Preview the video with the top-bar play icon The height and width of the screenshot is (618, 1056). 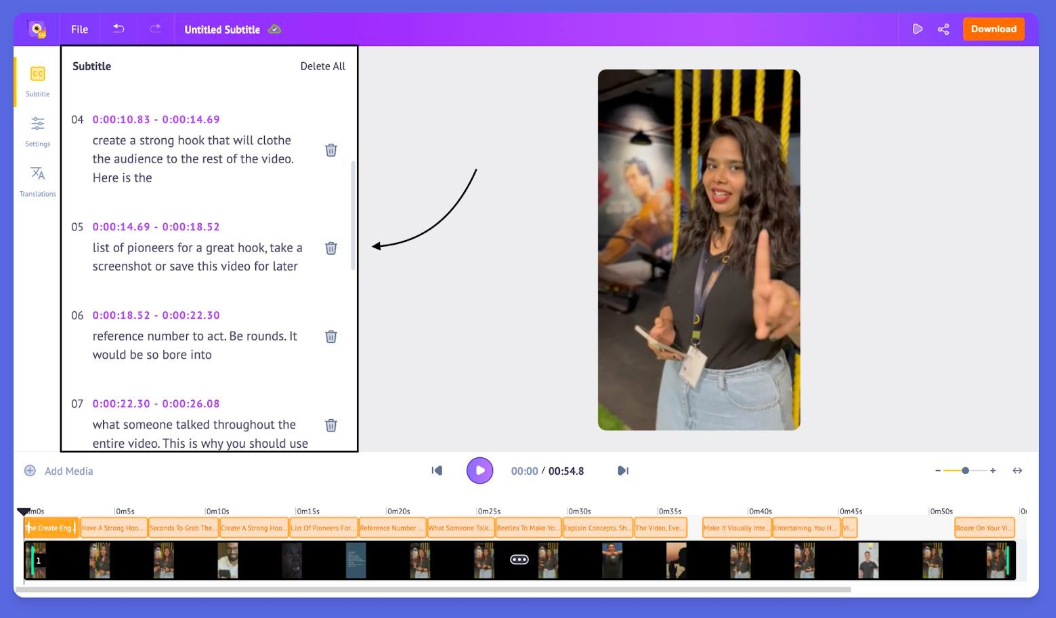(x=917, y=29)
